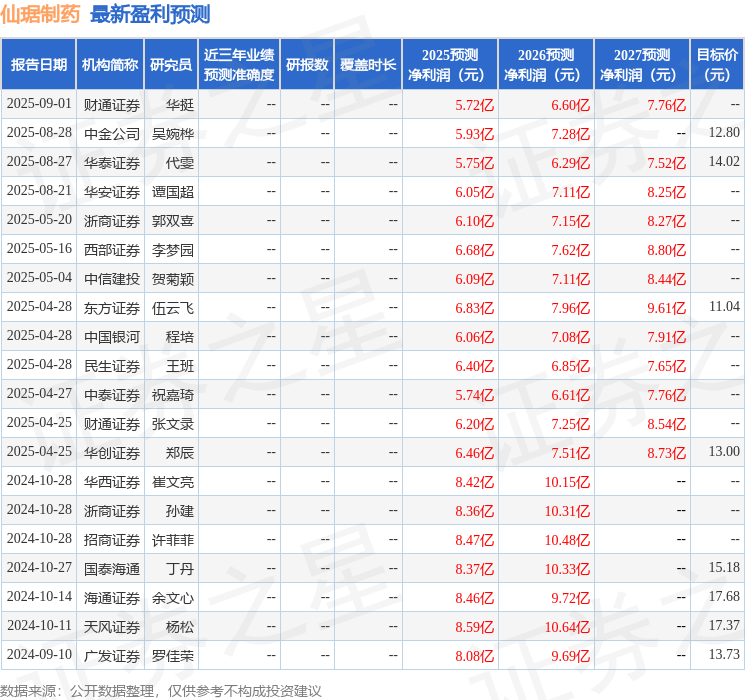
Task: Click the target price 15.18
Action: [724, 567]
